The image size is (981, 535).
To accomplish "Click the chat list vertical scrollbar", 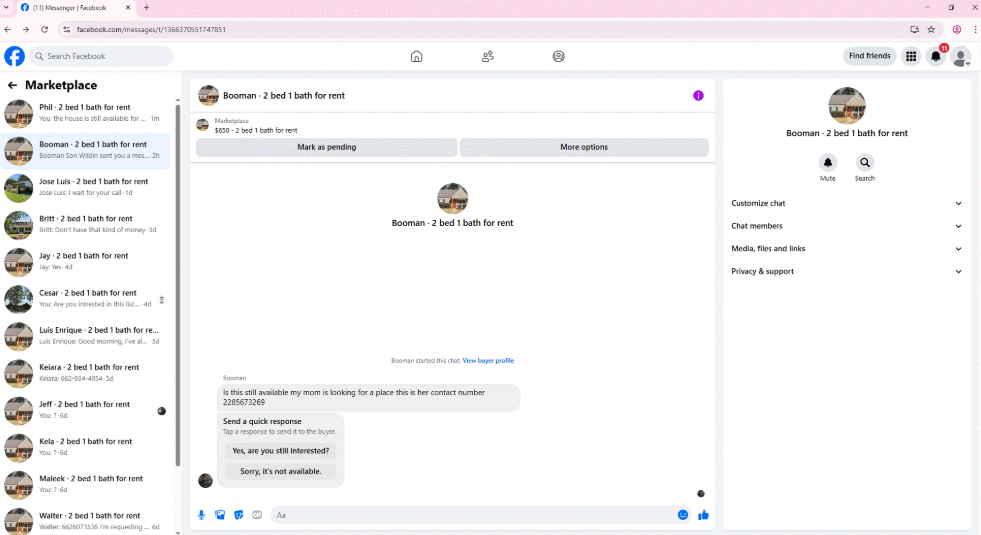I will coord(178,285).
